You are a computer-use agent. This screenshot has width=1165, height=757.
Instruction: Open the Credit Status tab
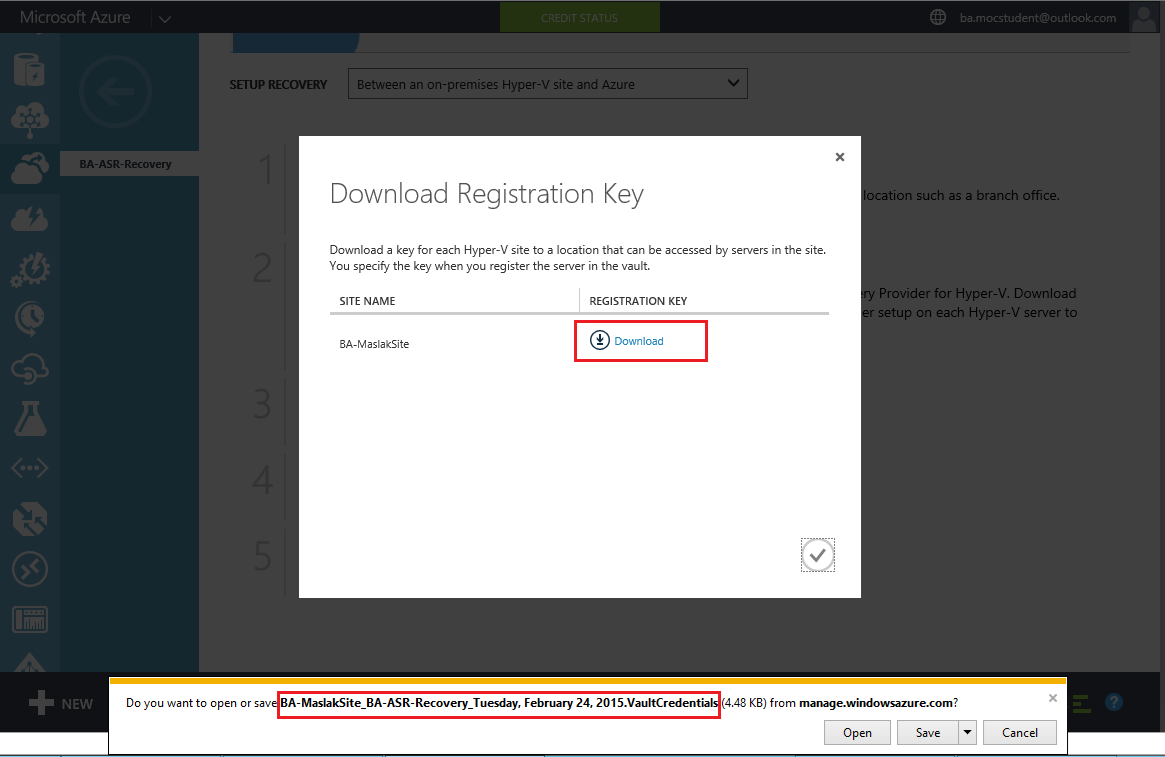click(x=579, y=18)
